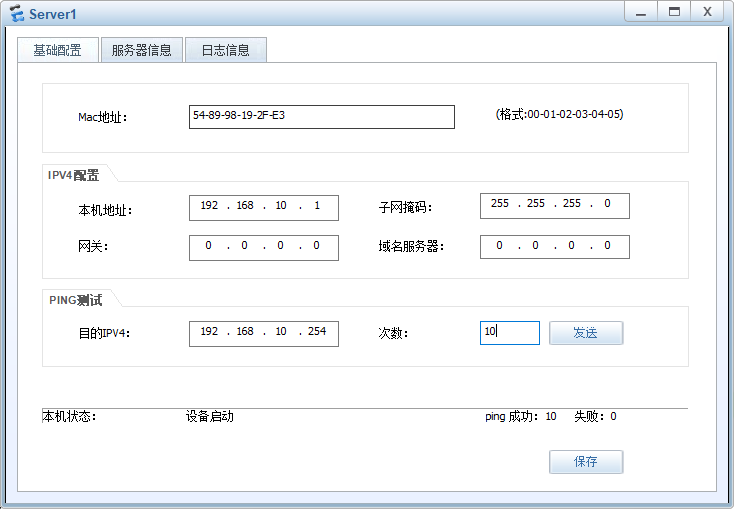
Task: Switch to the 基础配置 tab
Action: [x=58, y=50]
